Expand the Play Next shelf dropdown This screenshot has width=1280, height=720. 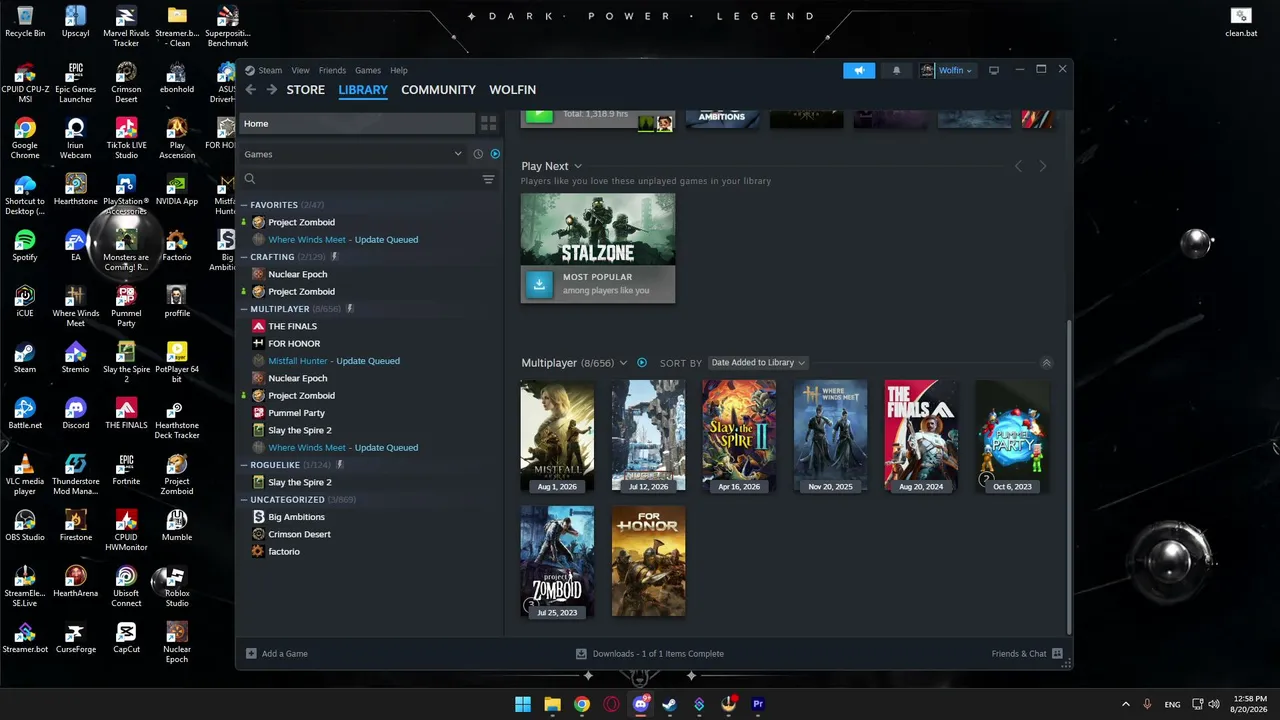pos(578,166)
